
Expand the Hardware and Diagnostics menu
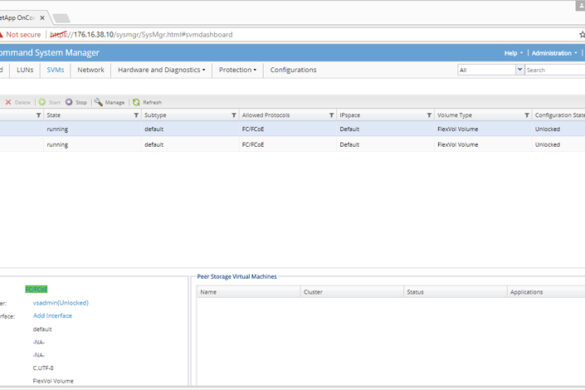(161, 70)
